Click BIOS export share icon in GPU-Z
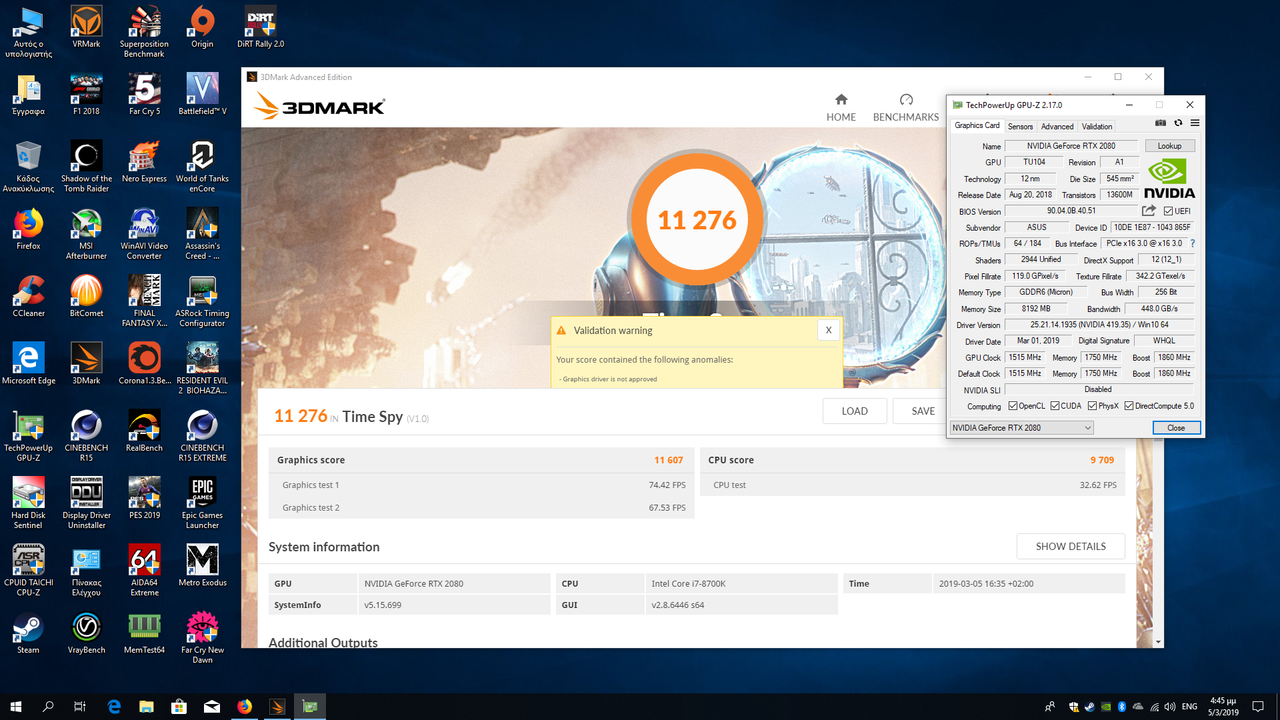Viewport: 1280px width, 720px height. tap(1149, 211)
